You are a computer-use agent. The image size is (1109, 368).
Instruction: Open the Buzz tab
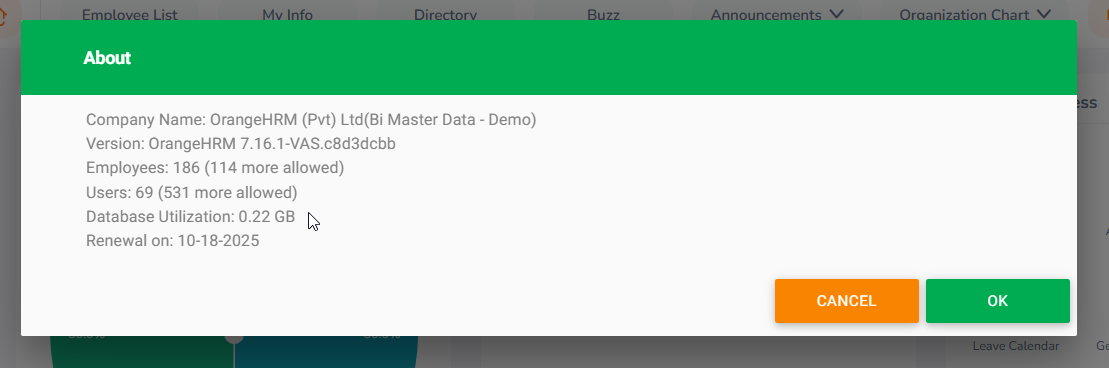point(603,15)
